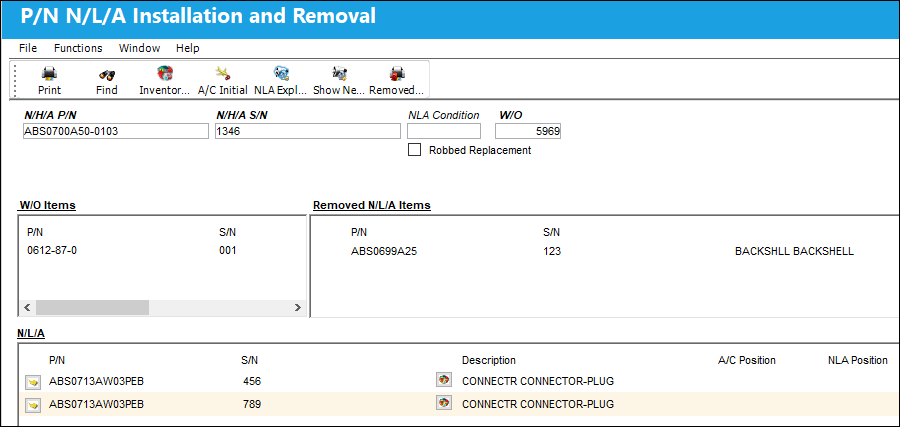Viewport: 900px width, 427px height.
Task: Click W/O Items scrollbar left arrow
Action: click(x=28, y=308)
